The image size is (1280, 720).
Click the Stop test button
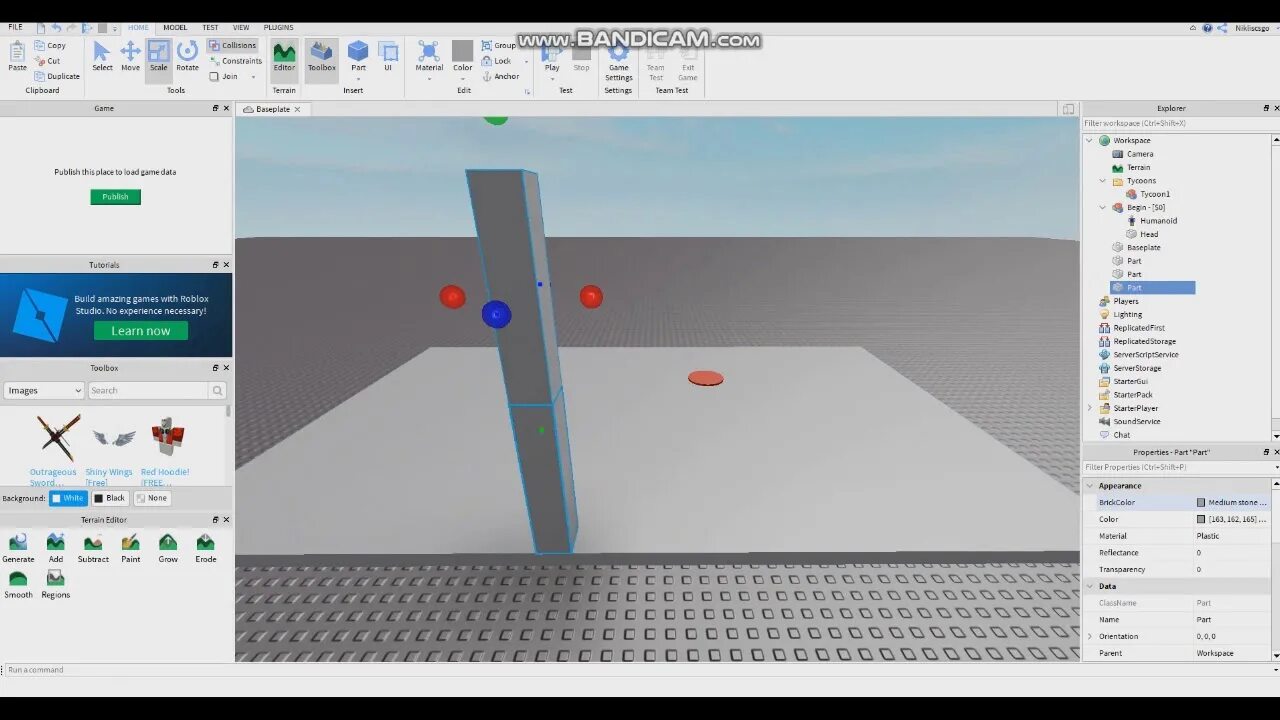[x=581, y=57]
